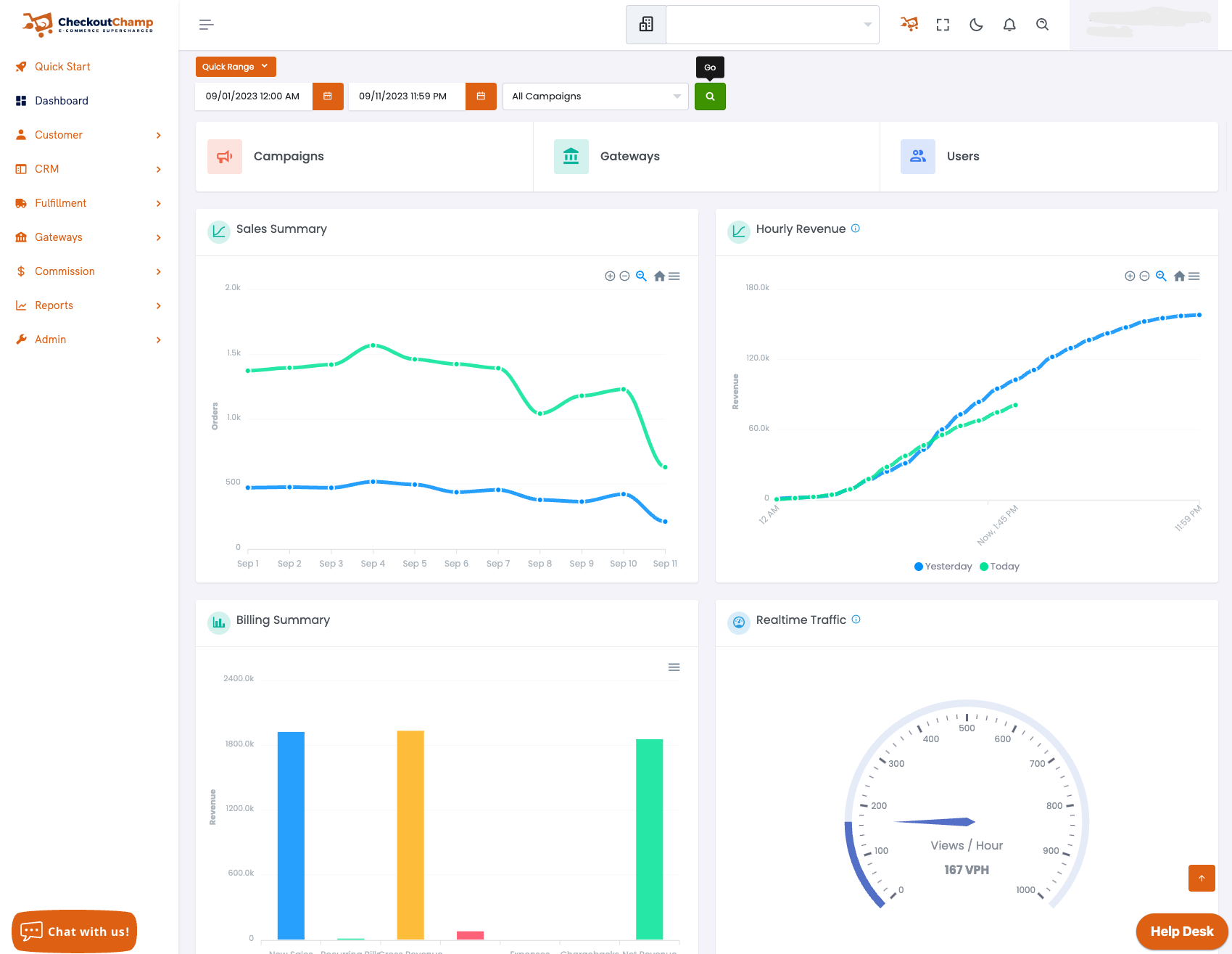Click the Sales Summary panel icon
Viewport: 1232px width, 954px height.
point(219,231)
